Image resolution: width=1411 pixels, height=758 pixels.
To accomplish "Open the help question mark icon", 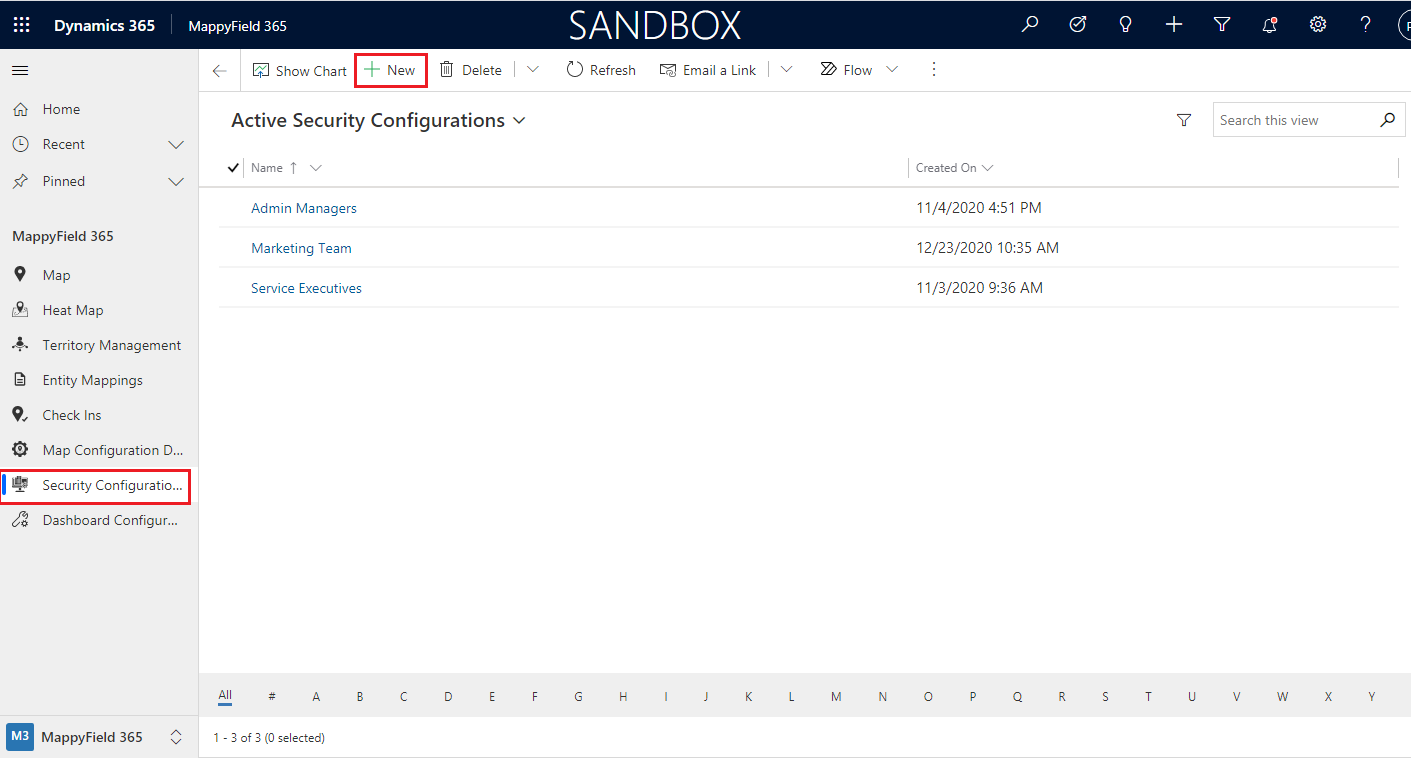I will tap(1366, 25).
